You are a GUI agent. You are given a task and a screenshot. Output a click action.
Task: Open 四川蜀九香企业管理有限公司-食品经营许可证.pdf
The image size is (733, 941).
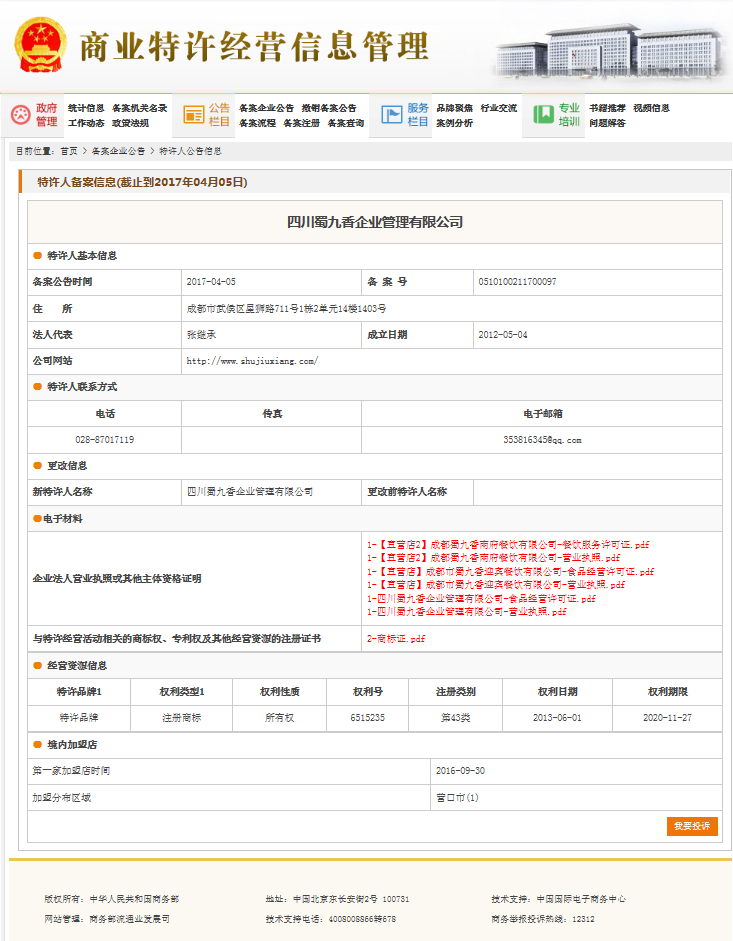(x=481, y=599)
